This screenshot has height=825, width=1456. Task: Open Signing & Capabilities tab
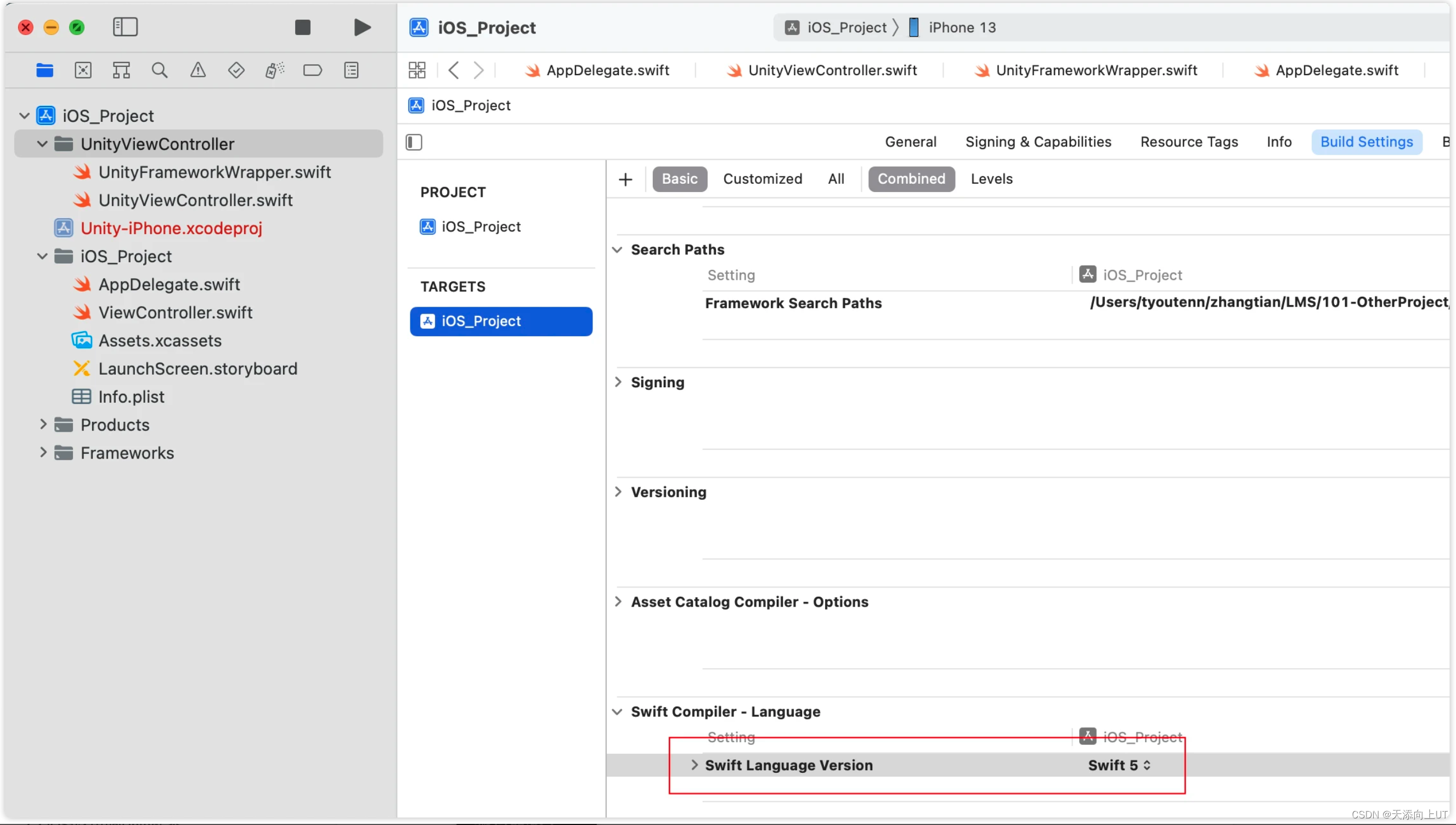tap(1038, 142)
